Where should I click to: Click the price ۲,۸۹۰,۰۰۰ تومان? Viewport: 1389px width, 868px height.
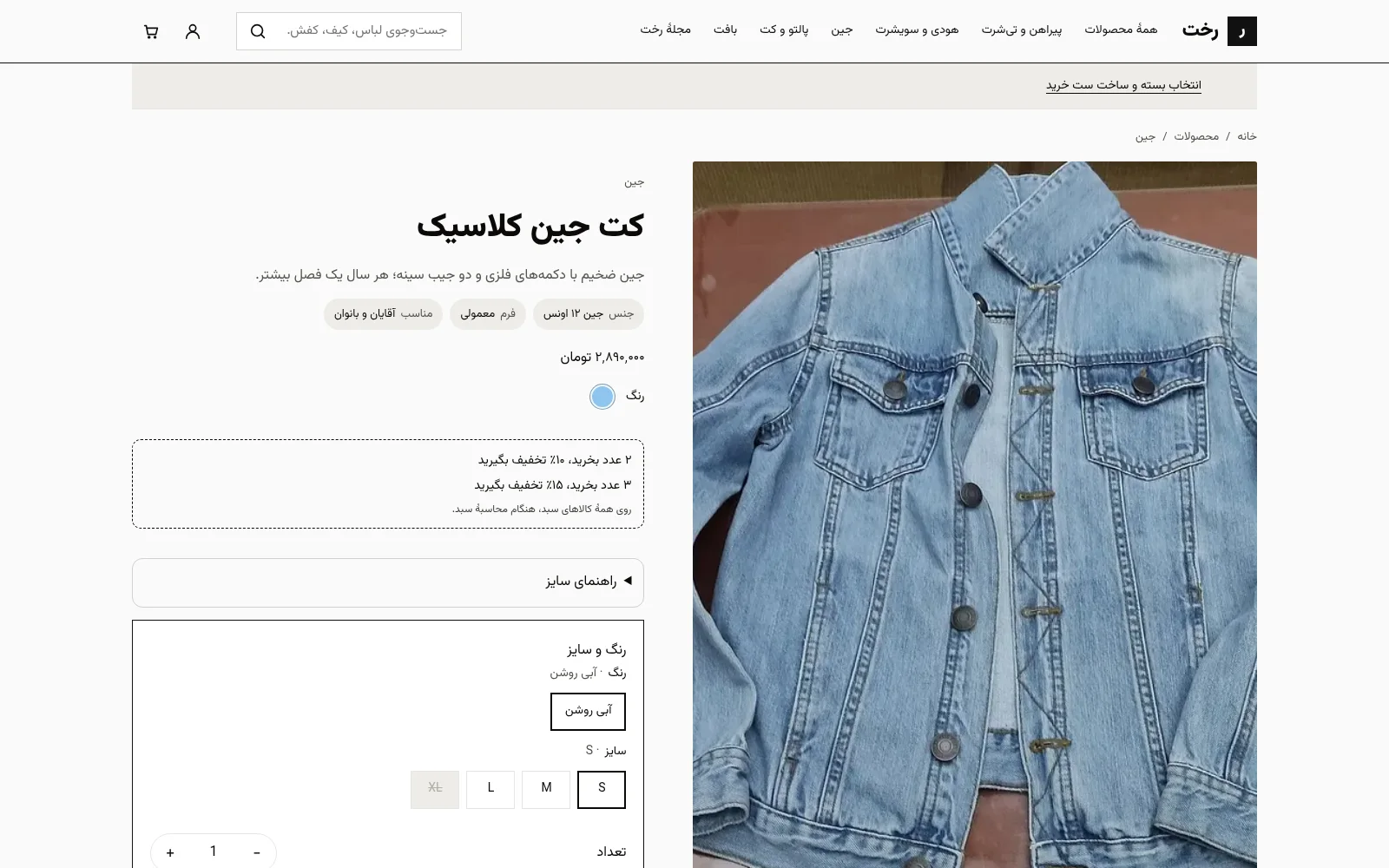pyautogui.click(x=602, y=358)
